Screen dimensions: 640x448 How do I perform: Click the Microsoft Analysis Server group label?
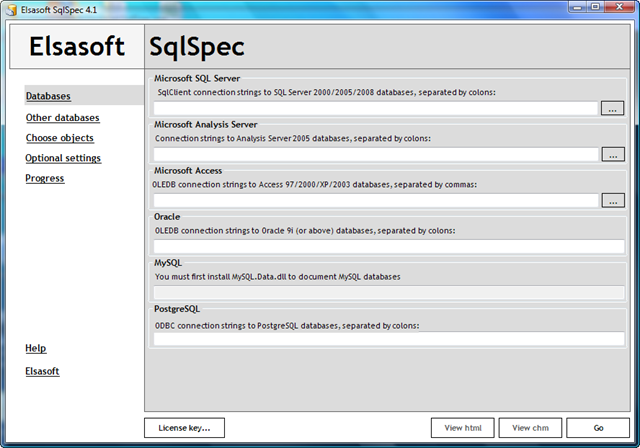pos(206,124)
